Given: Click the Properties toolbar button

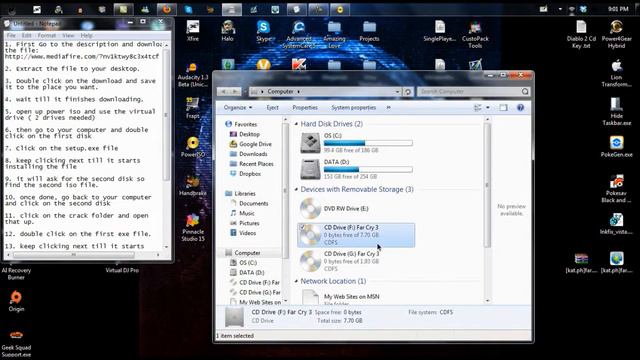Looking at the screenshot, I should [x=305, y=107].
